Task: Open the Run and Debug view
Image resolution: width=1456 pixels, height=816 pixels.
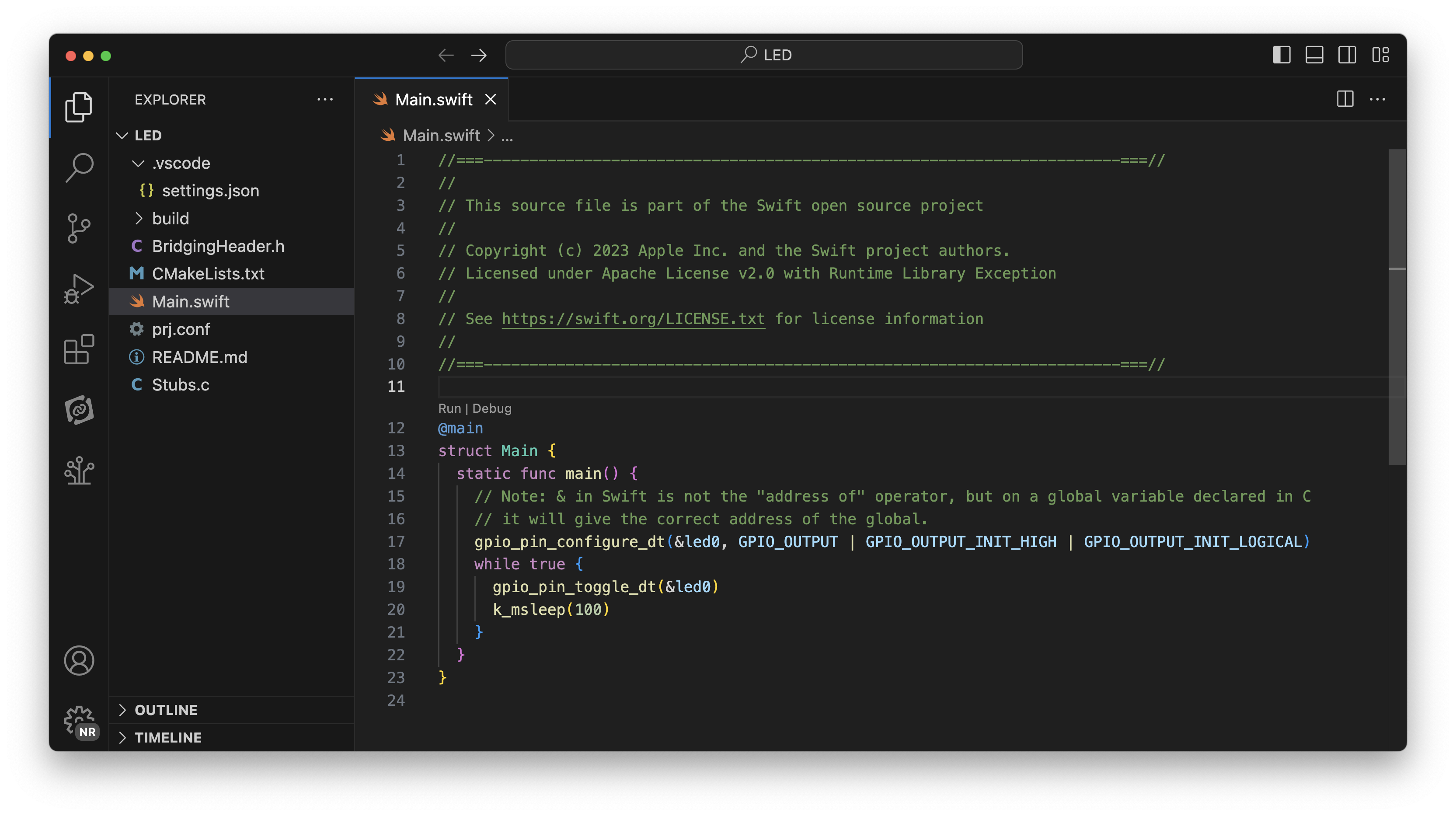Action: (79, 289)
